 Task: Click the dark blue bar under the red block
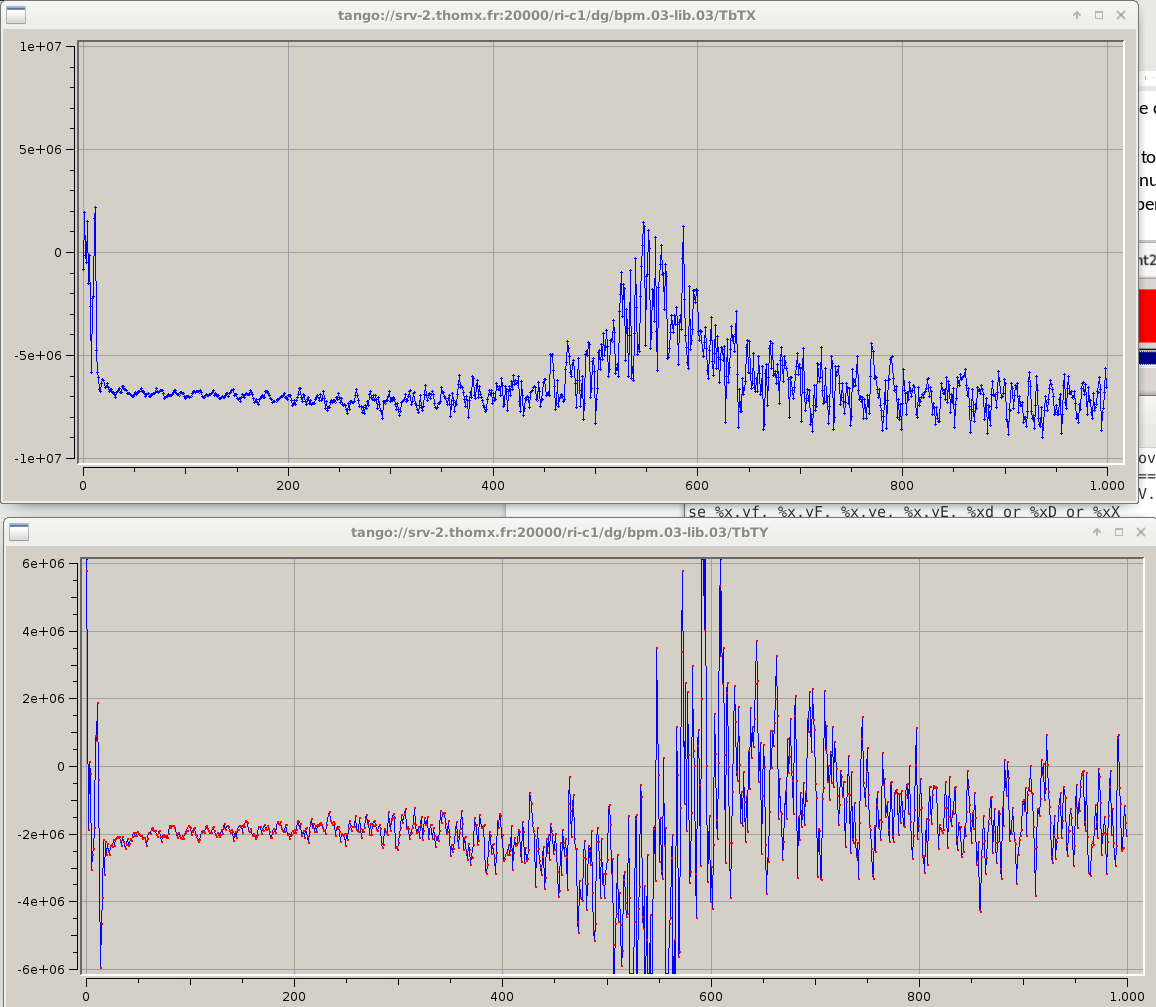coord(1147,356)
